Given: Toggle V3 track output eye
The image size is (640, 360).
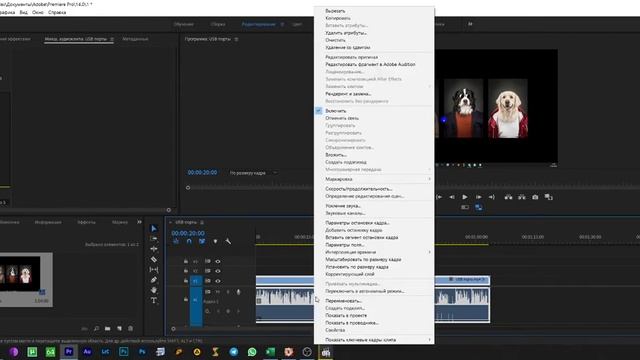Looking at the screenshot, I should (218, 261).
